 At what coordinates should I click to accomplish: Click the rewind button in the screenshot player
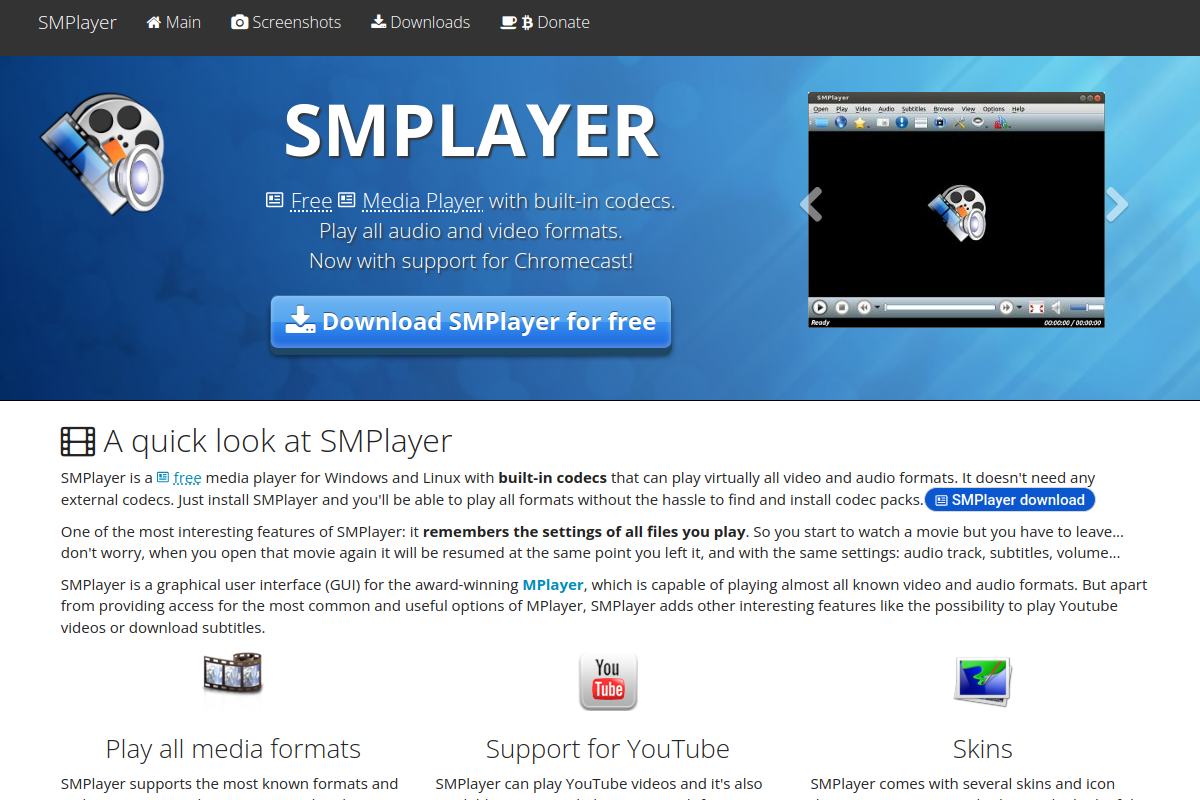point(864,308)
